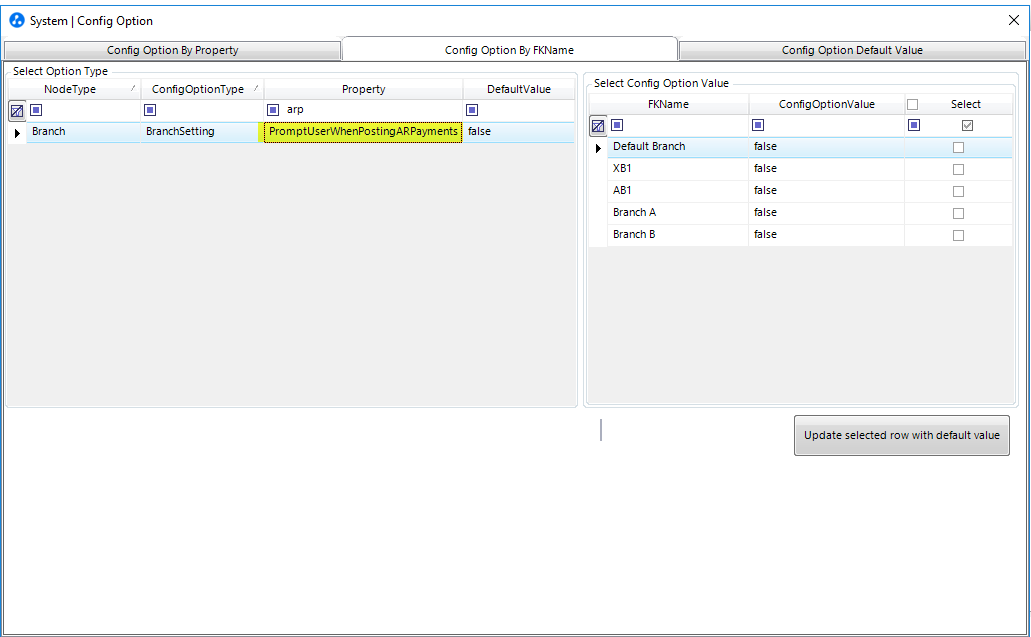Viewport: 1031px width, 637px height.
Task: Open the ConfigOptionType filter condition icon
Action: [150, 110]
